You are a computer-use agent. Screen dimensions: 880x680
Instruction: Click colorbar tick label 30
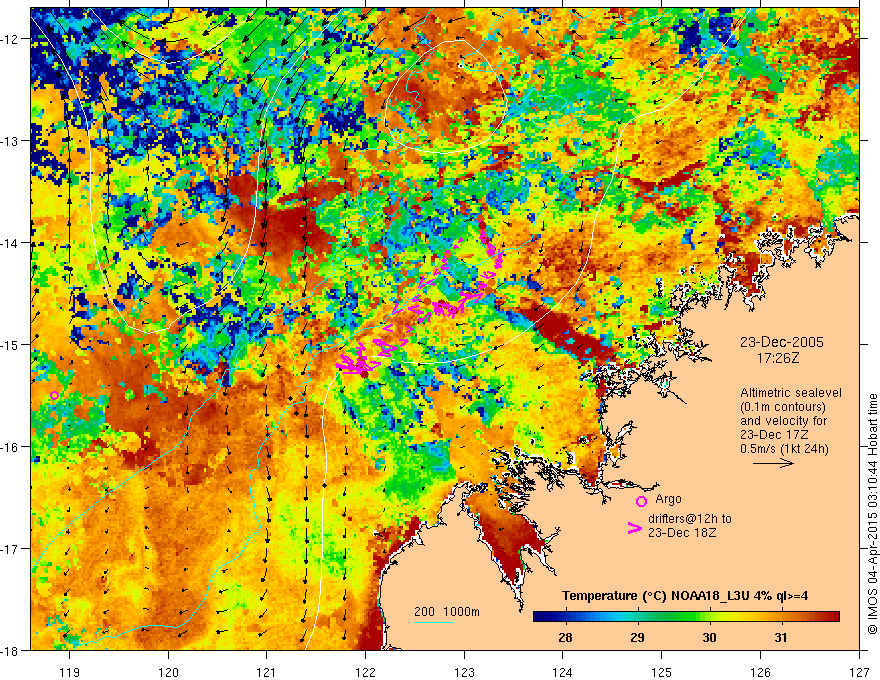(x=709, y=637)
